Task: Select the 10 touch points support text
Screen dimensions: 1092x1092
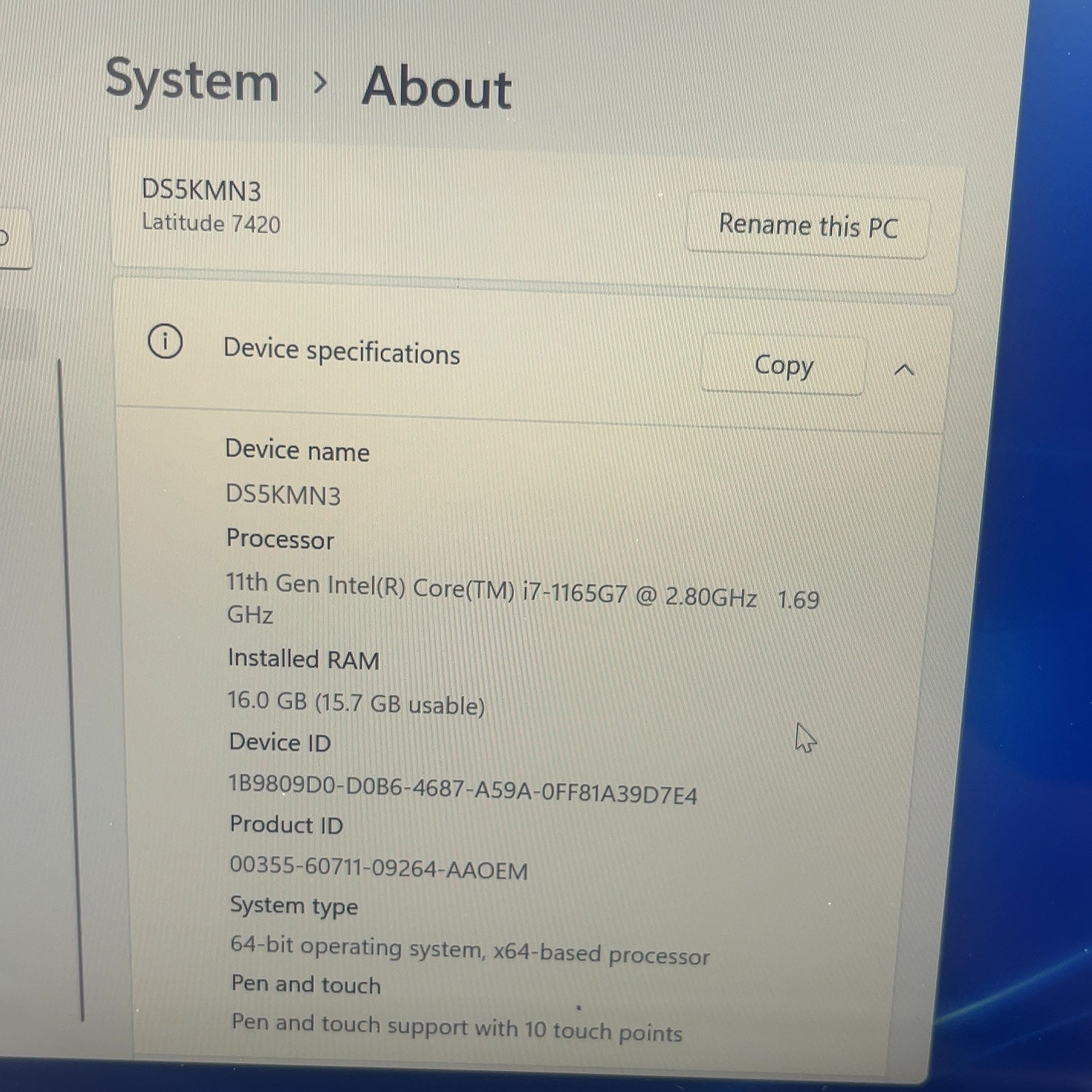Action: click(457, 1027)
